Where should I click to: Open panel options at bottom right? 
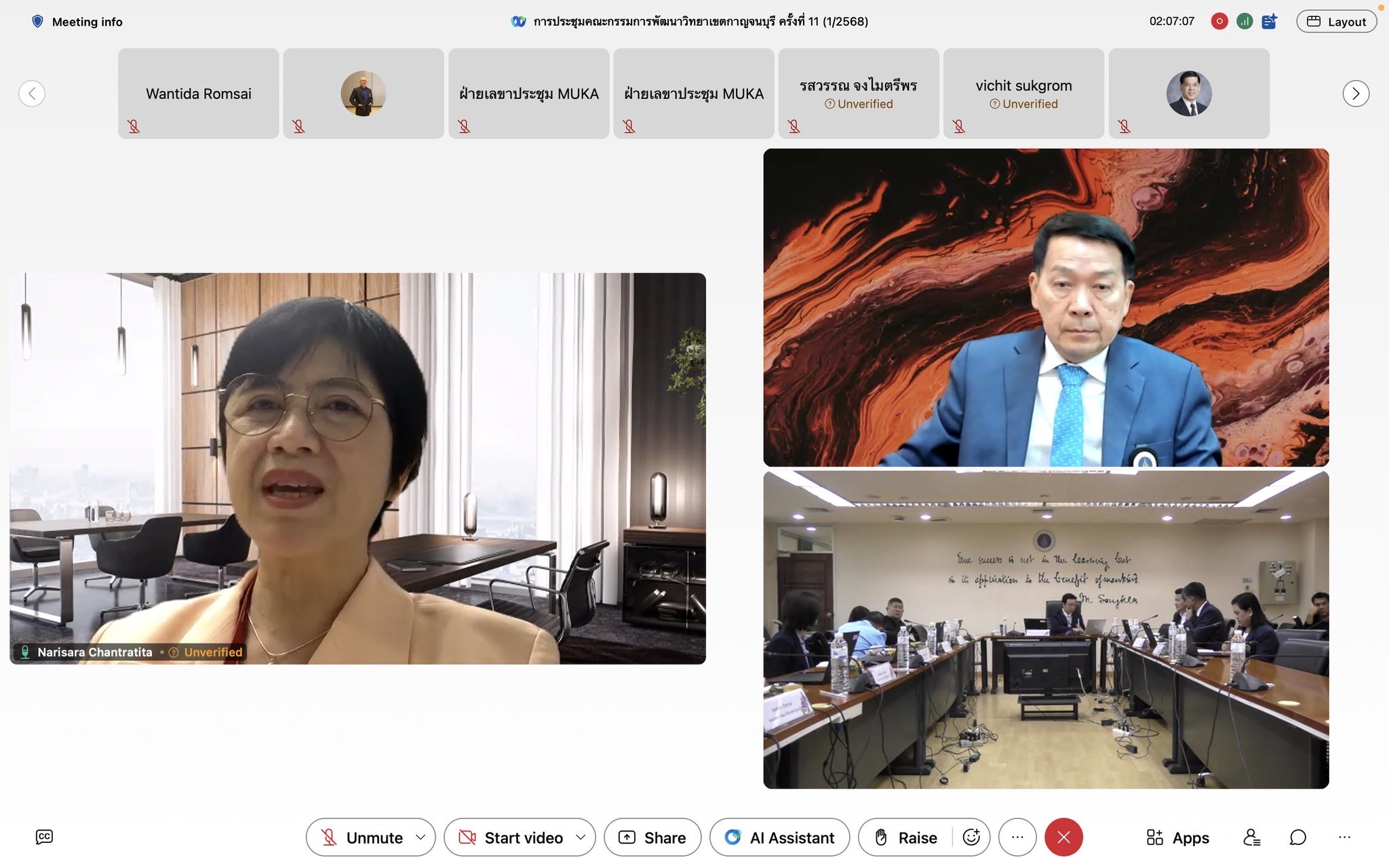point(1344,837)
